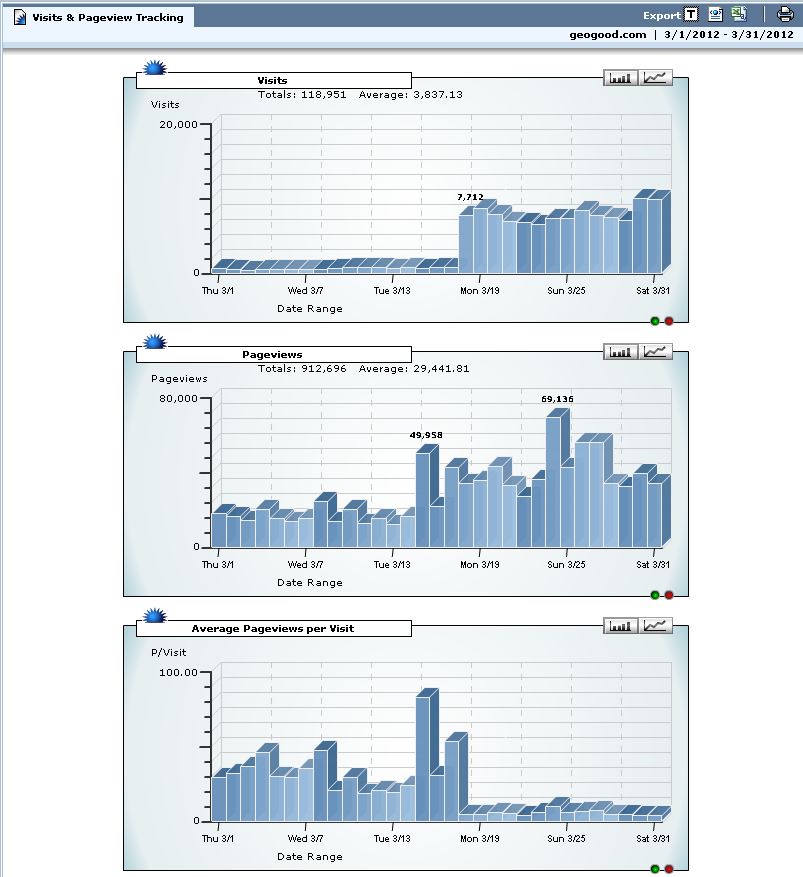Click the blue starburst icon on Visits panel
Screen dimensions: 803x877
point(154,69)
